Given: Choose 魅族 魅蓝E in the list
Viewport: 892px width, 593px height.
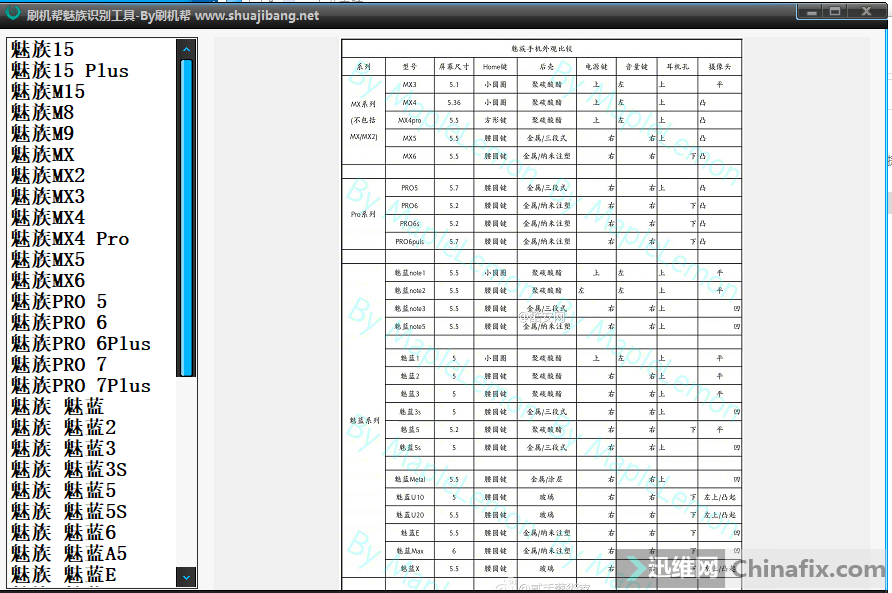Looking at the screenshot, I should 63,575.
